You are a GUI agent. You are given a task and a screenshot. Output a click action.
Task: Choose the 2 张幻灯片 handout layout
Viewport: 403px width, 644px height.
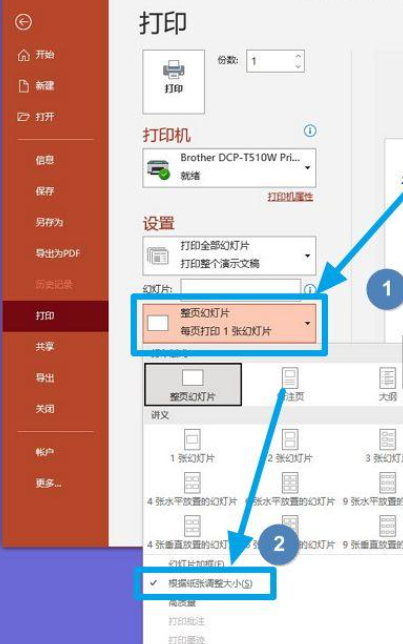pyautogui.click(x=290, y=446)
